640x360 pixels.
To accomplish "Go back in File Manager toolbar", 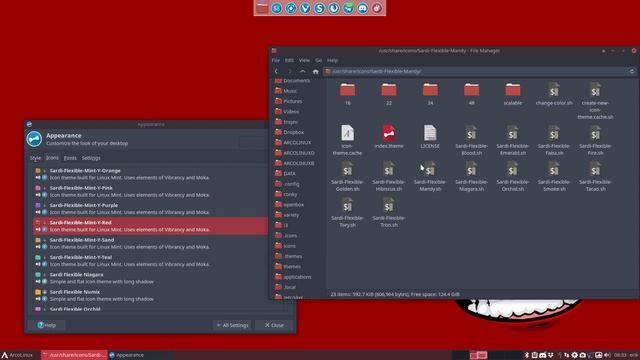I will [276, 71].
